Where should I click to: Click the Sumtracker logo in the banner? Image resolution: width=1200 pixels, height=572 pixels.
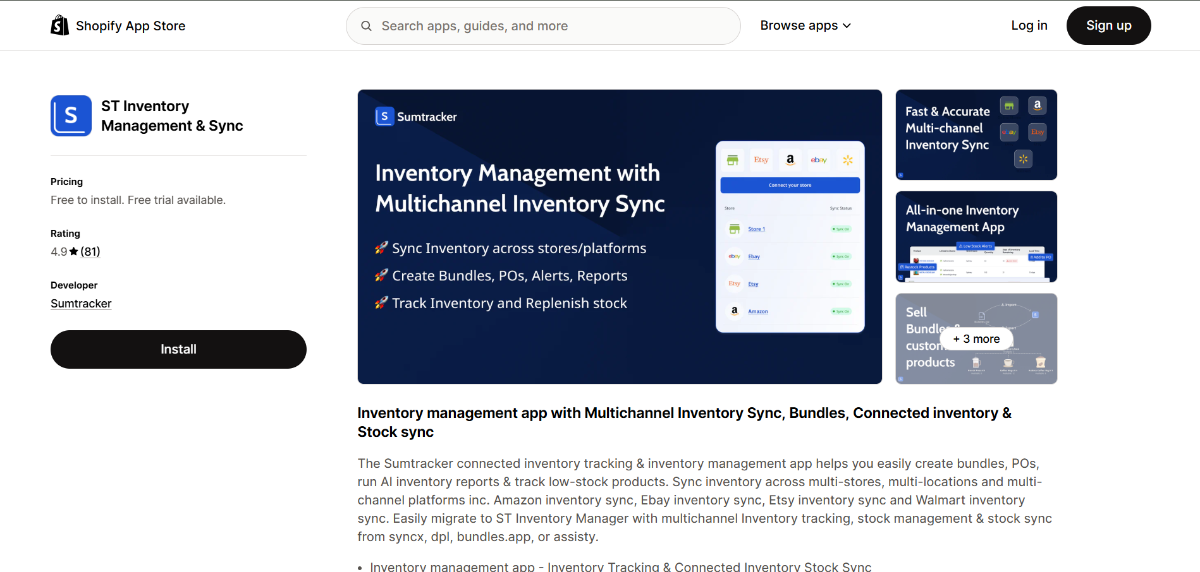(x=416, y=117)
